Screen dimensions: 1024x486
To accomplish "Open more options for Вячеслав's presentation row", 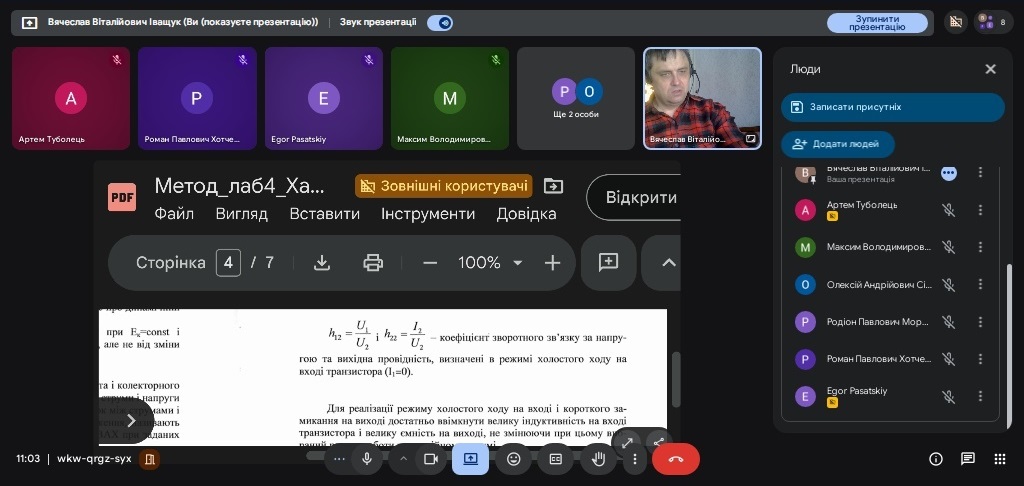I will point(980,172).
